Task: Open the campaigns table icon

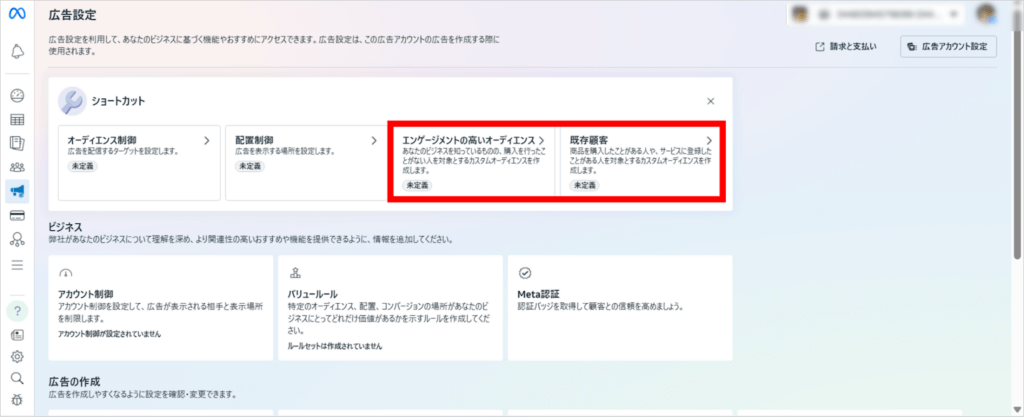Action: click(18, 119)
